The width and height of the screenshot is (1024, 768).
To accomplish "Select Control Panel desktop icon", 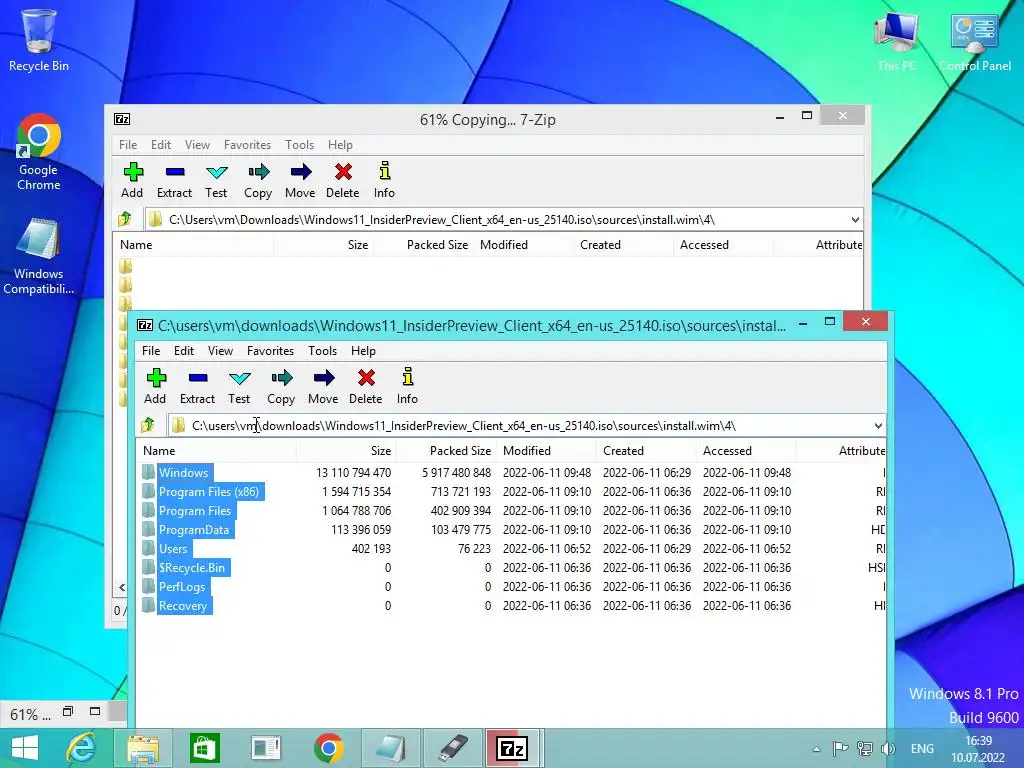I will (x=975, y=41).
